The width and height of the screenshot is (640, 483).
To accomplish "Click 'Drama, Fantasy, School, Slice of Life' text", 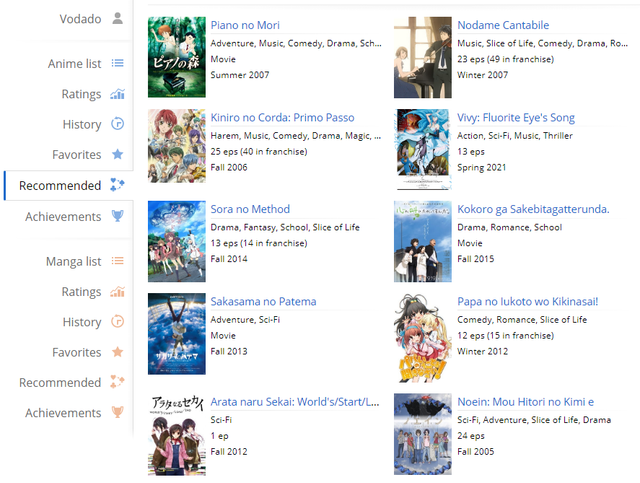I will point(285,227).
